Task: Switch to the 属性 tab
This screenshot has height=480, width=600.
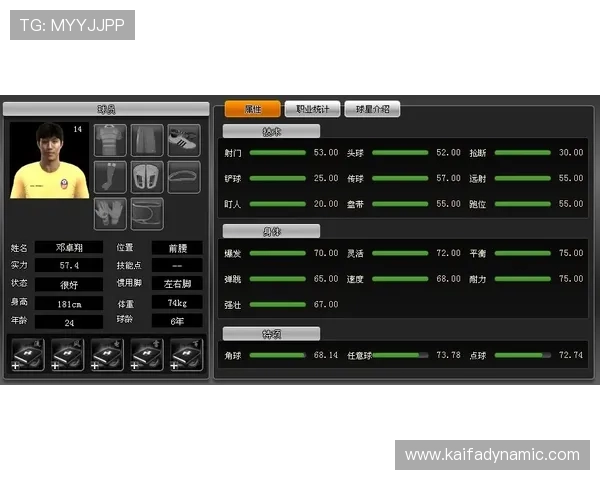Action: (252, 109)
